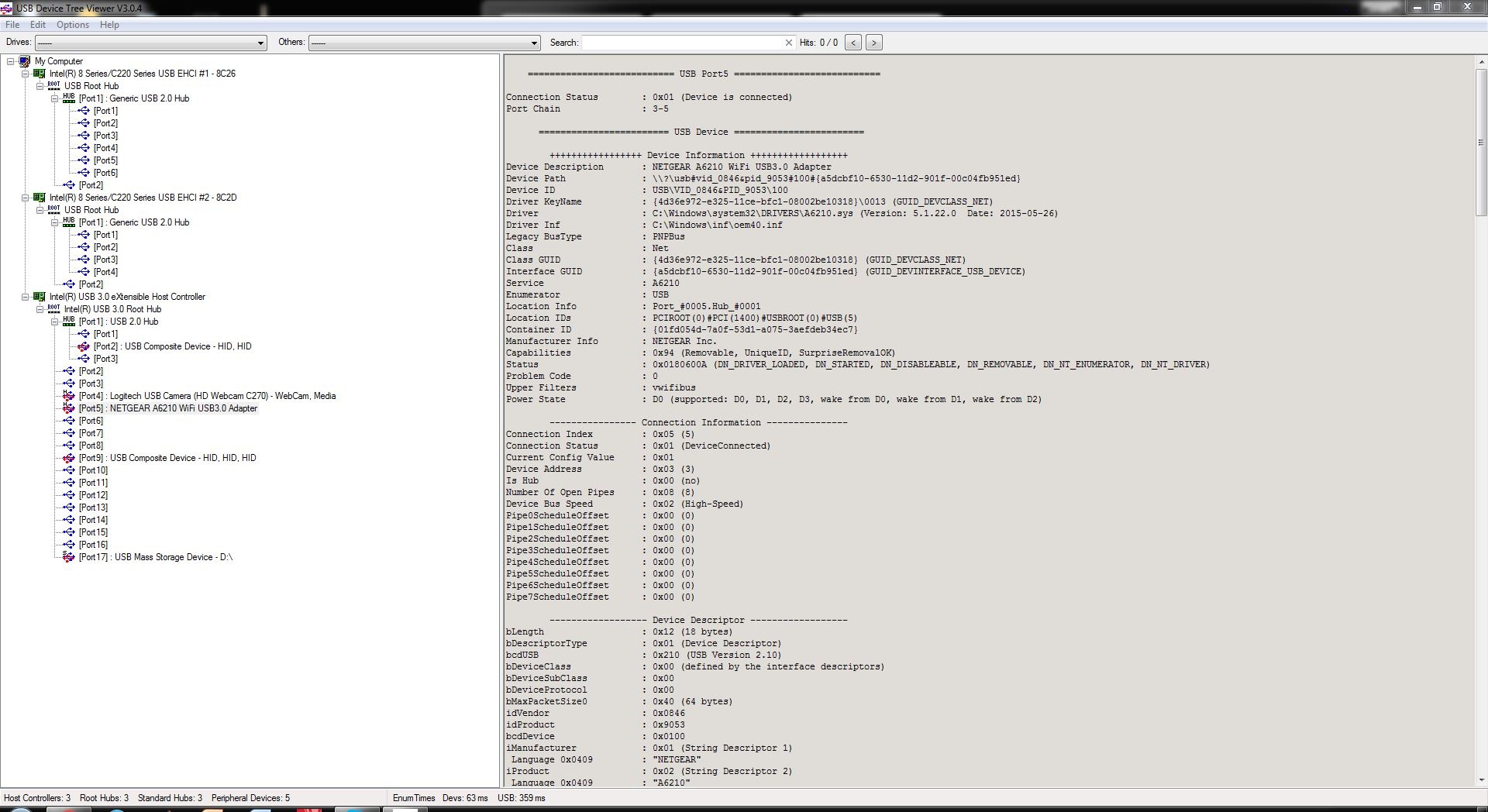Go to the previous search hit
The image size is (1488, 812).
[x=853, y=43]
